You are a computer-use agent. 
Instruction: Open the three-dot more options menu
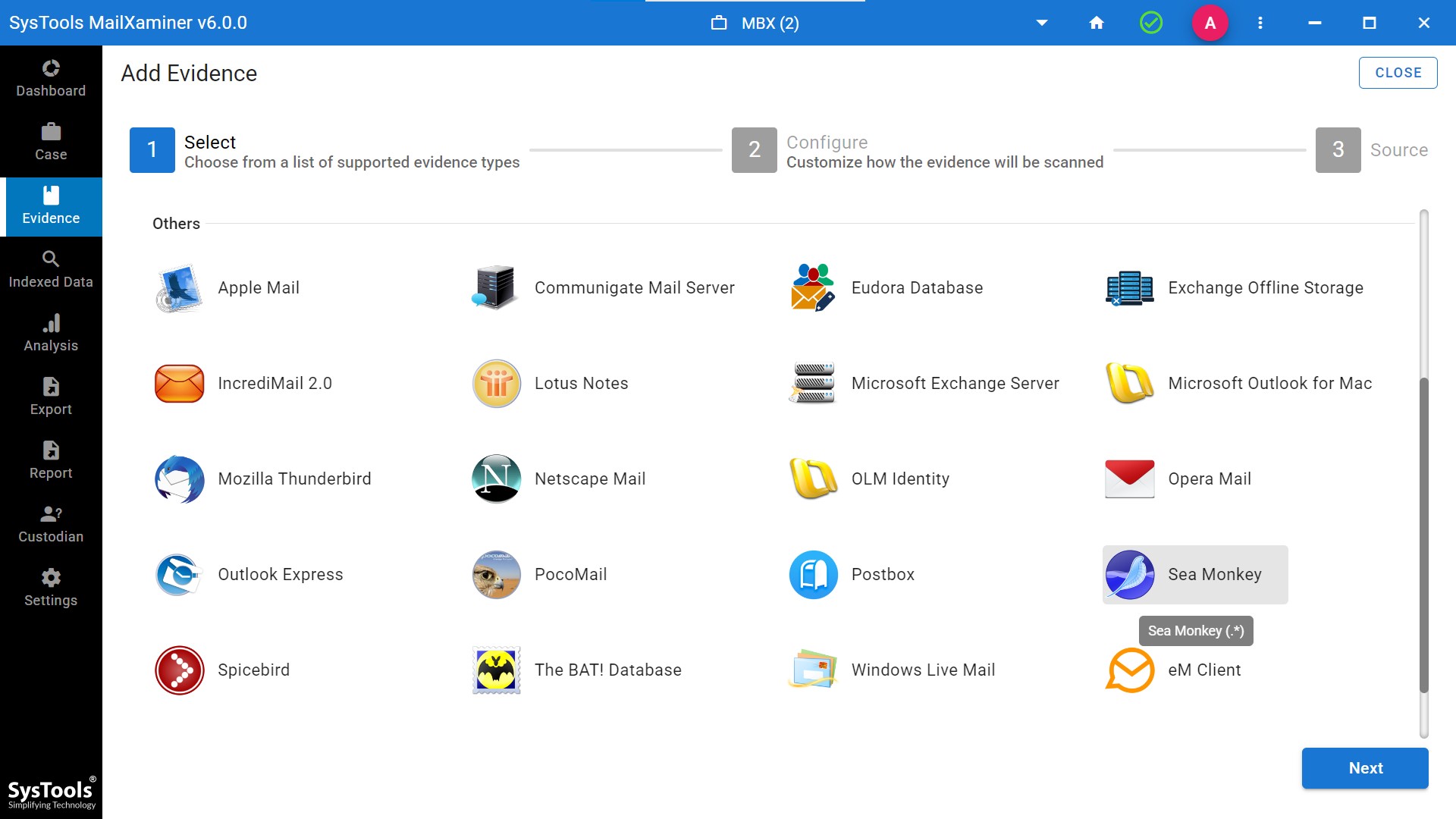point(1260,23)
